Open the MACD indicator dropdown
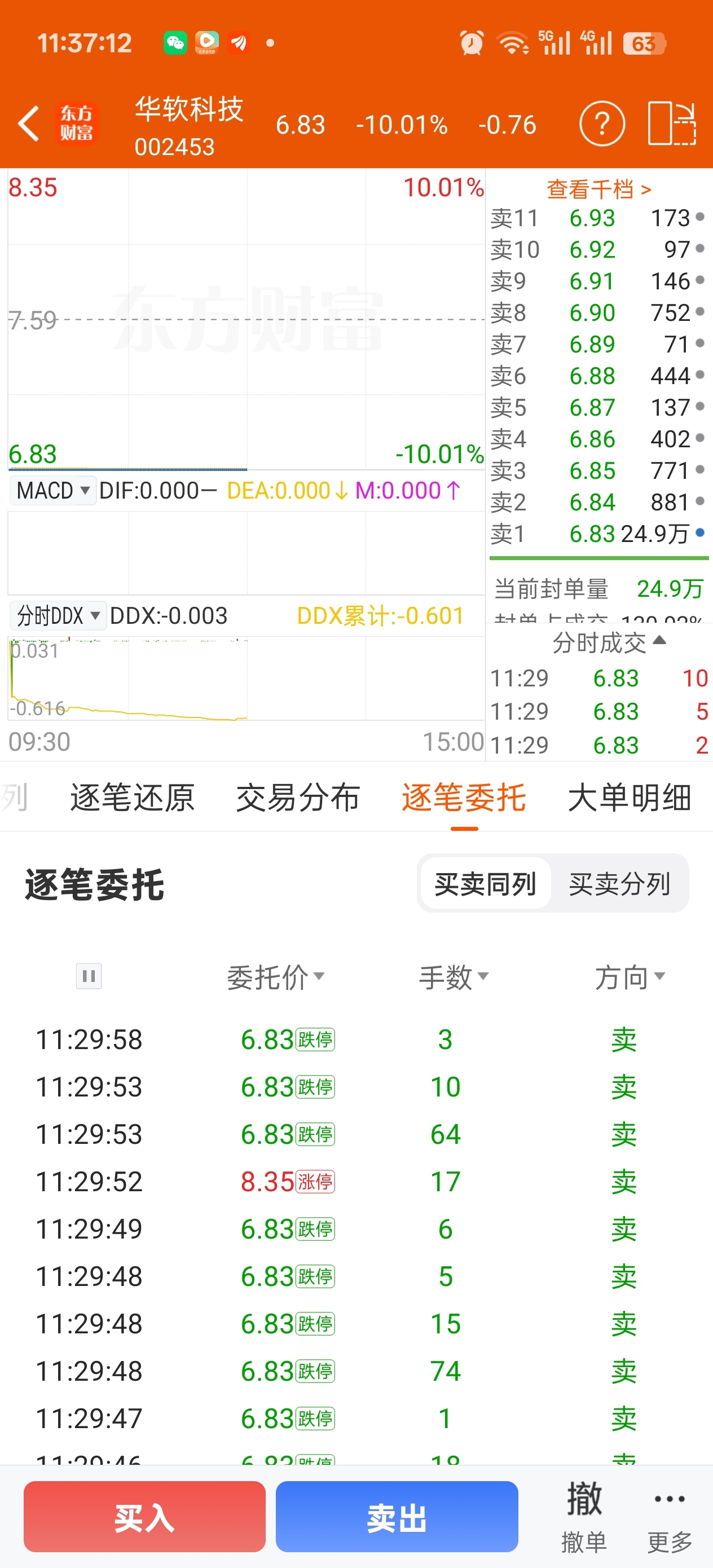The image size is (713, 1568). coord(53,490)
